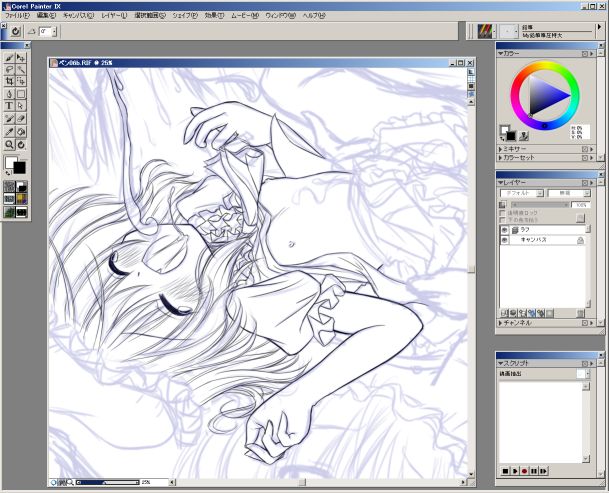Expand the チャンネル panel

point(501,323)
